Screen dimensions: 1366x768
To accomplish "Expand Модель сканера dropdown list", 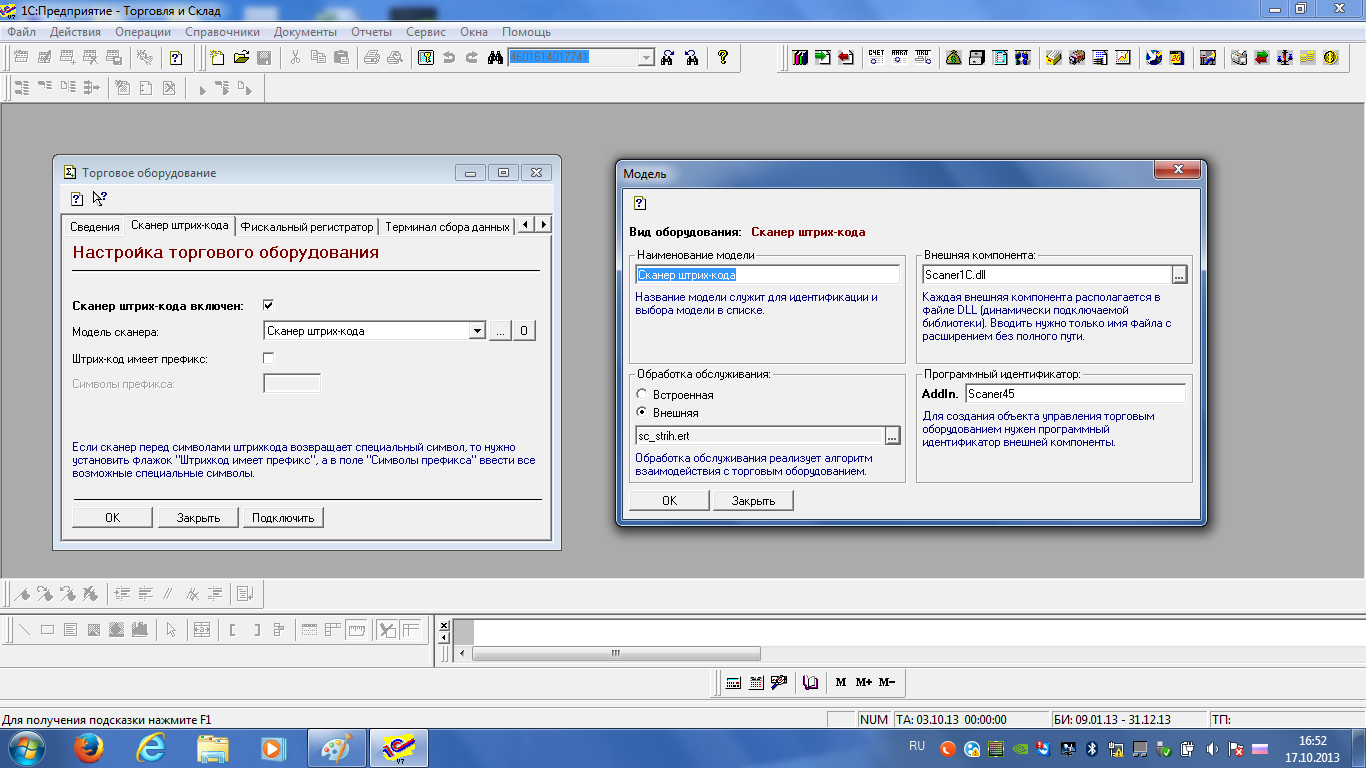I will click(x=477, y=331).
